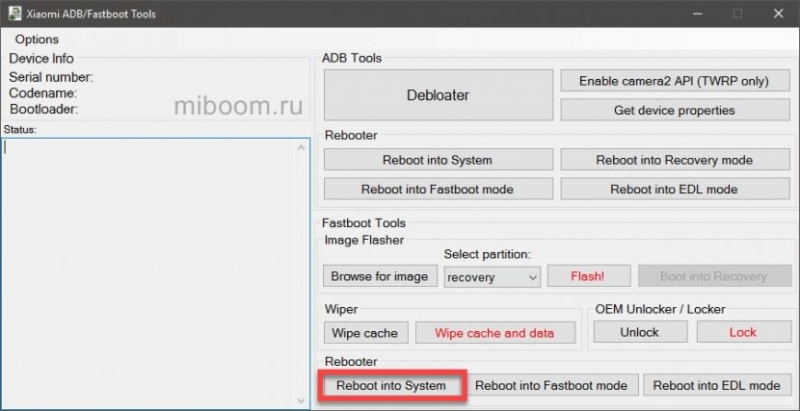800x411 pixels.
Task: Click Browse for image
Action: 380,276
